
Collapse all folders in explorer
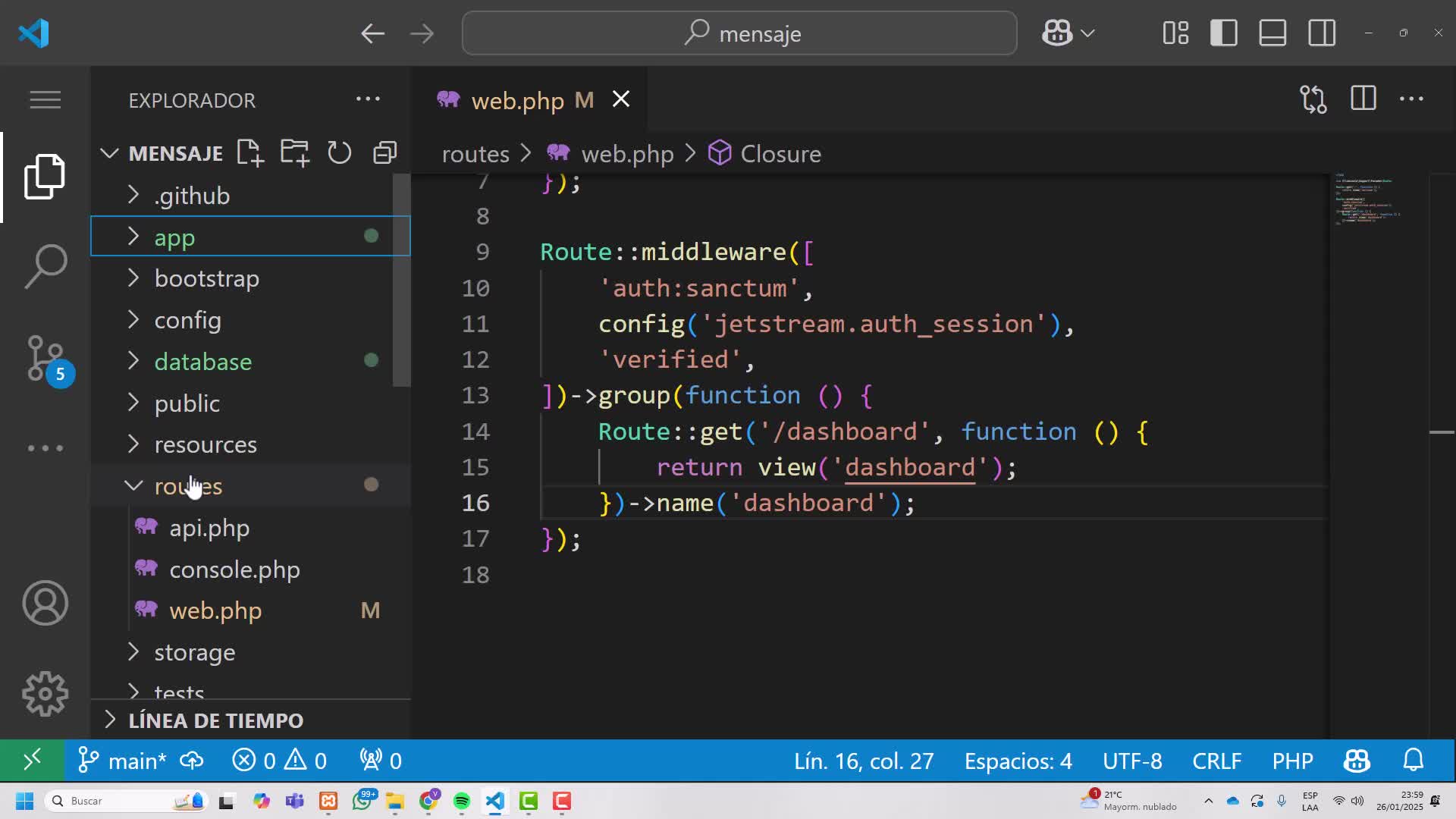384,153
